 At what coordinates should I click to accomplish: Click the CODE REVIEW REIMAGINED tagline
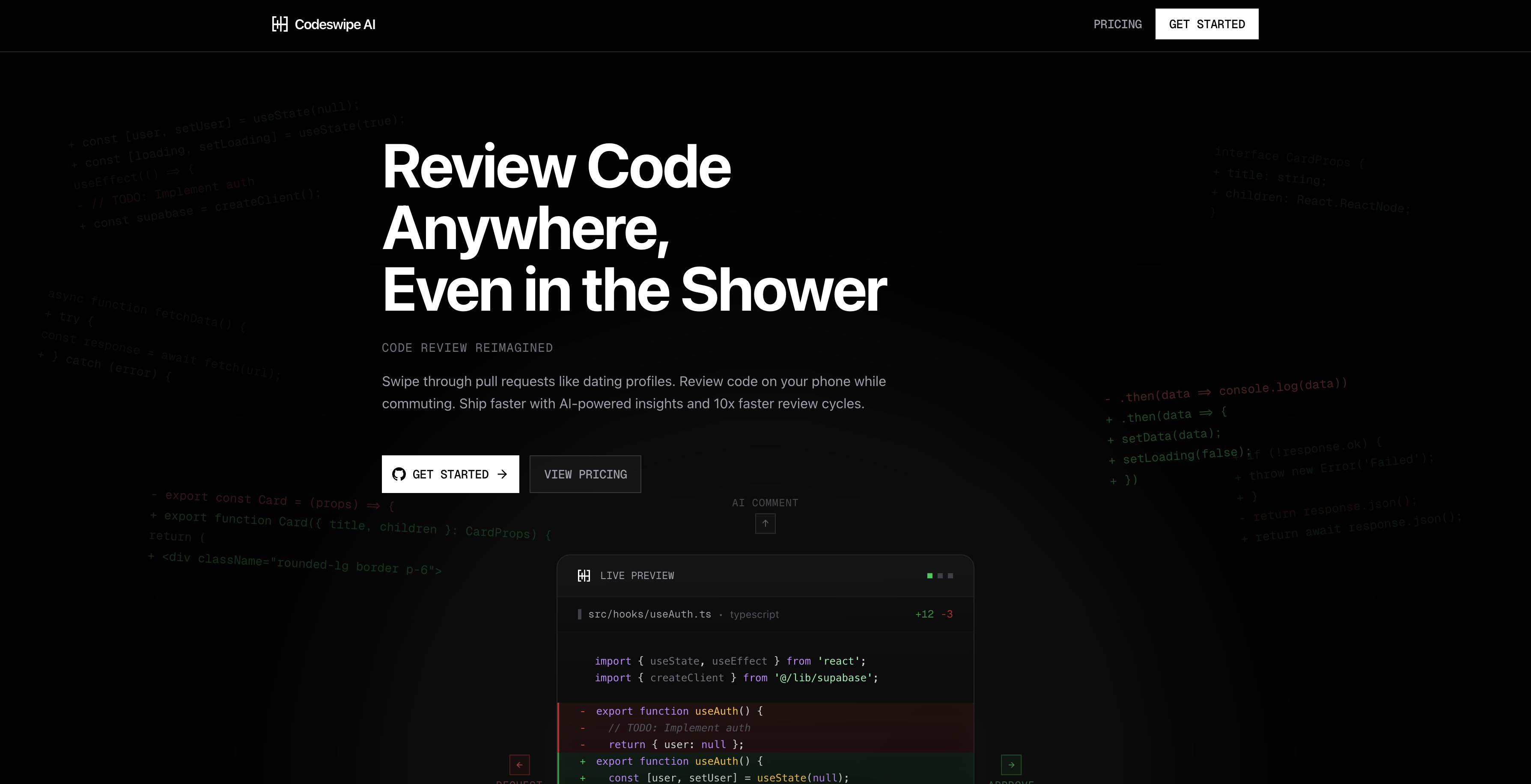tap(467, 347)
